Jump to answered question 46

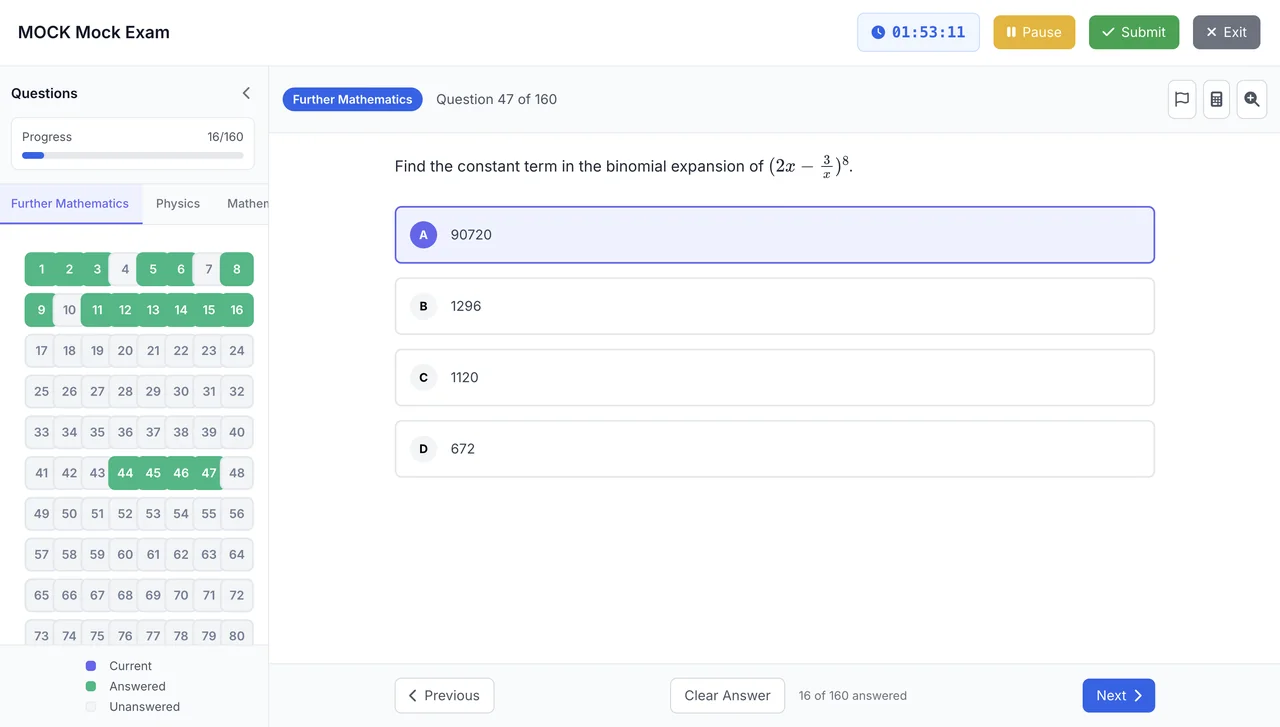tap(181, 473)
